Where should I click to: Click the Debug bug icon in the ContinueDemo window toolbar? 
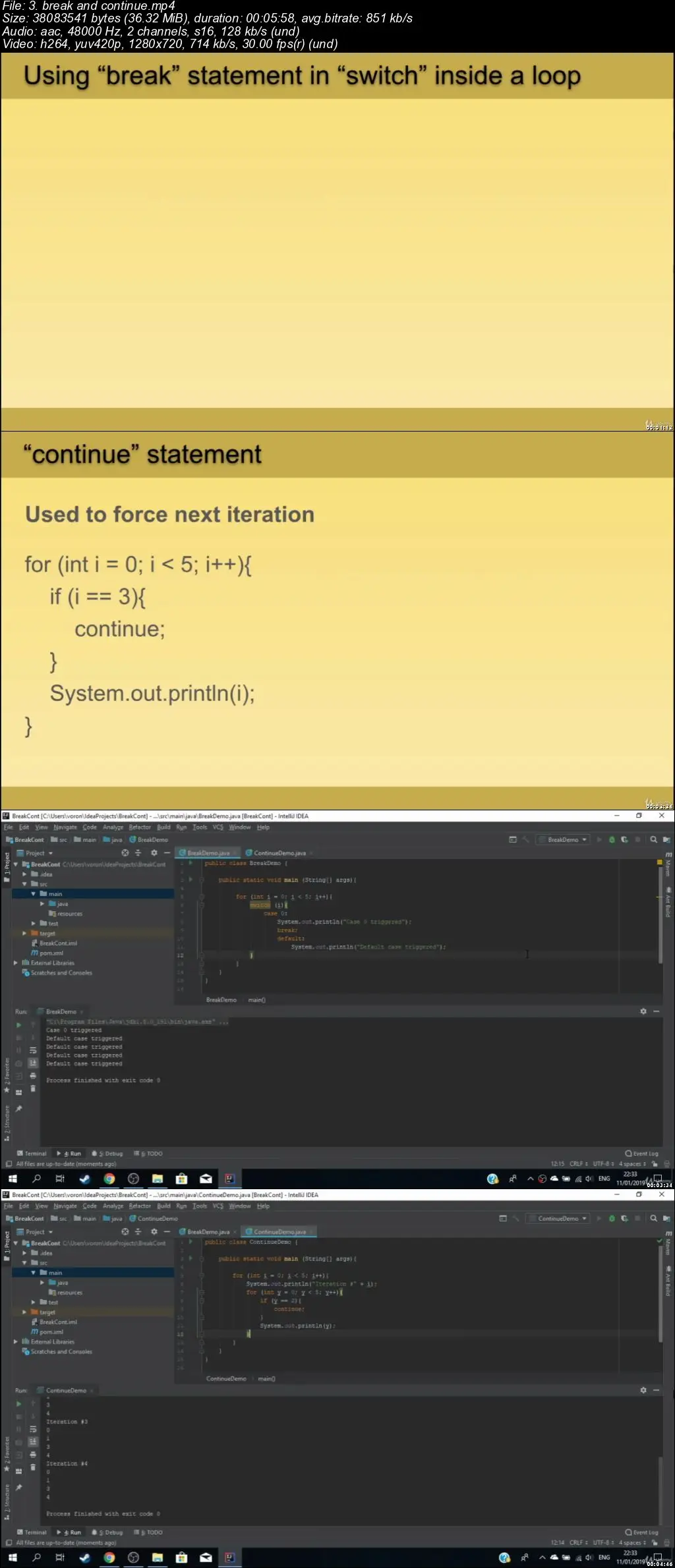(x=612, y=1218)
